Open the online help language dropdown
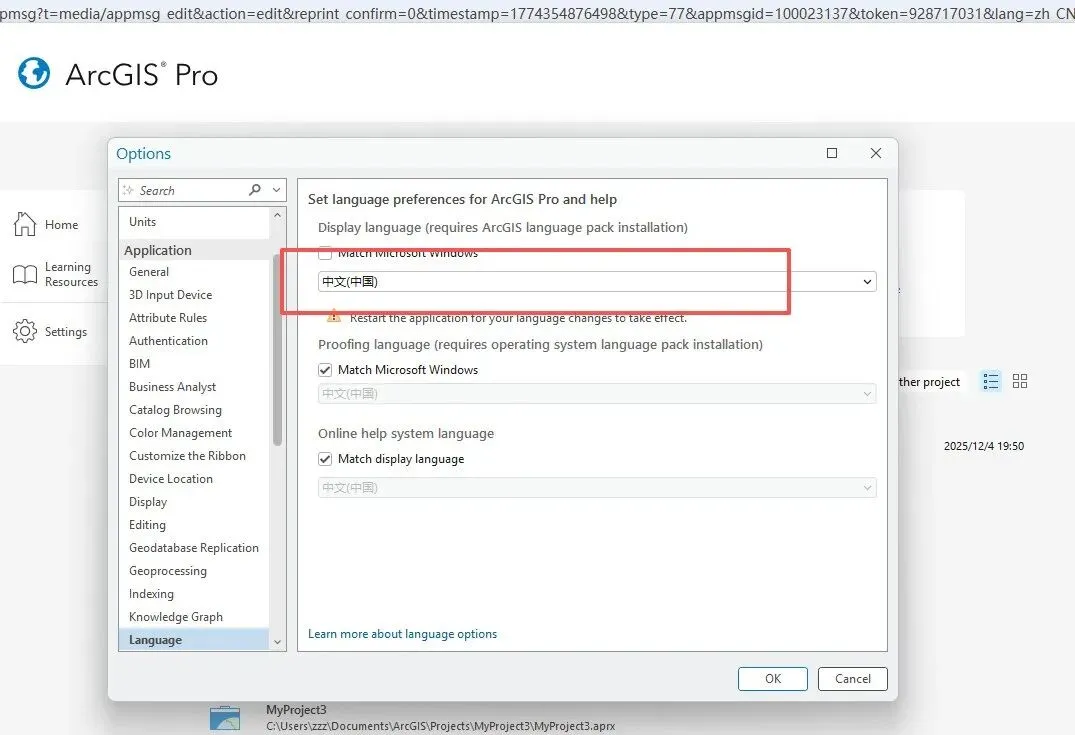 coord(597,487)
